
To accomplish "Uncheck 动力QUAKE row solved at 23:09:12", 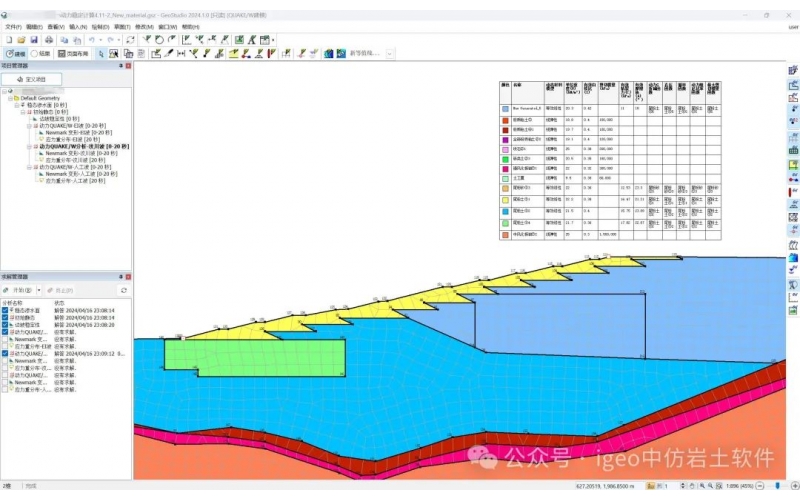I will pos(5,354).
